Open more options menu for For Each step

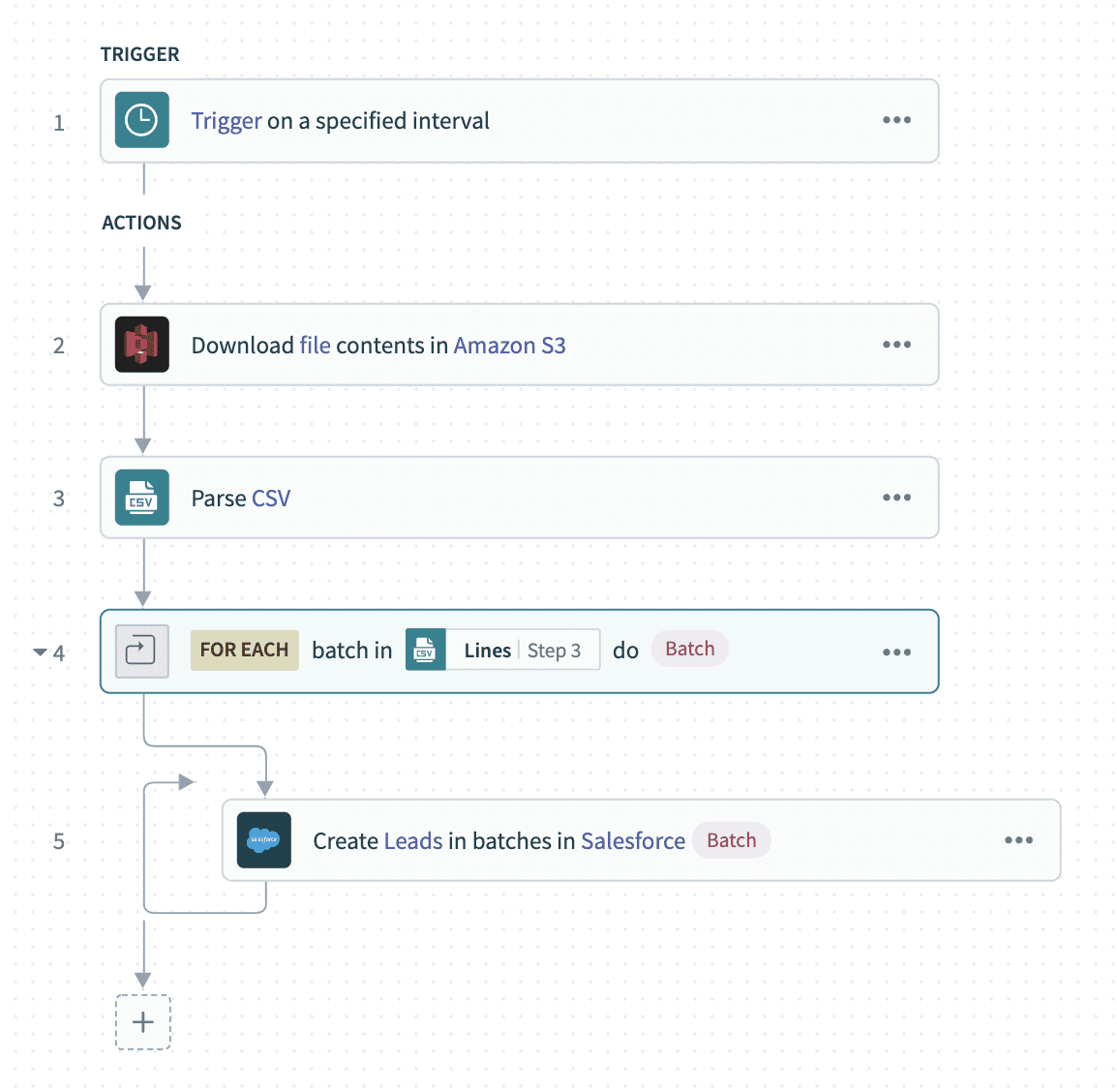(896, 652)
